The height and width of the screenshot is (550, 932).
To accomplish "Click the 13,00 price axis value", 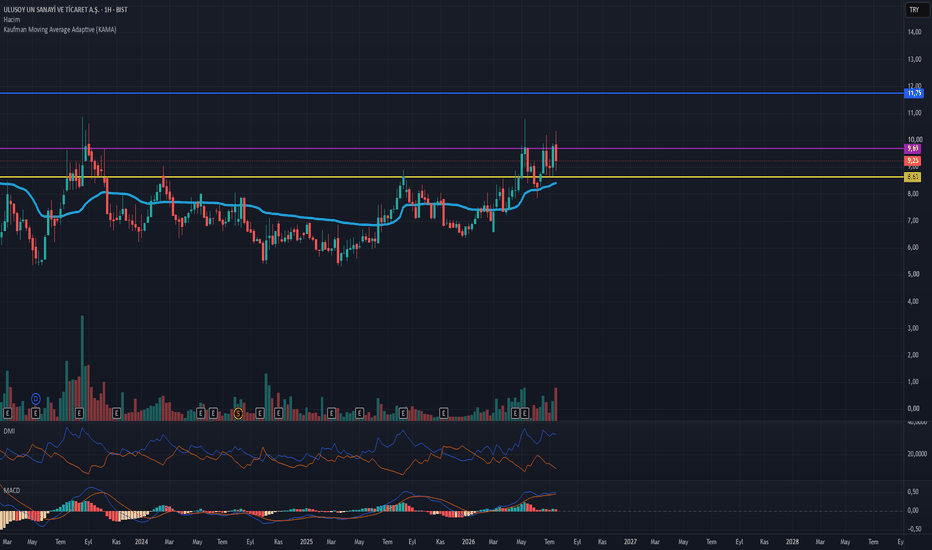I will [x=914, y=59].
